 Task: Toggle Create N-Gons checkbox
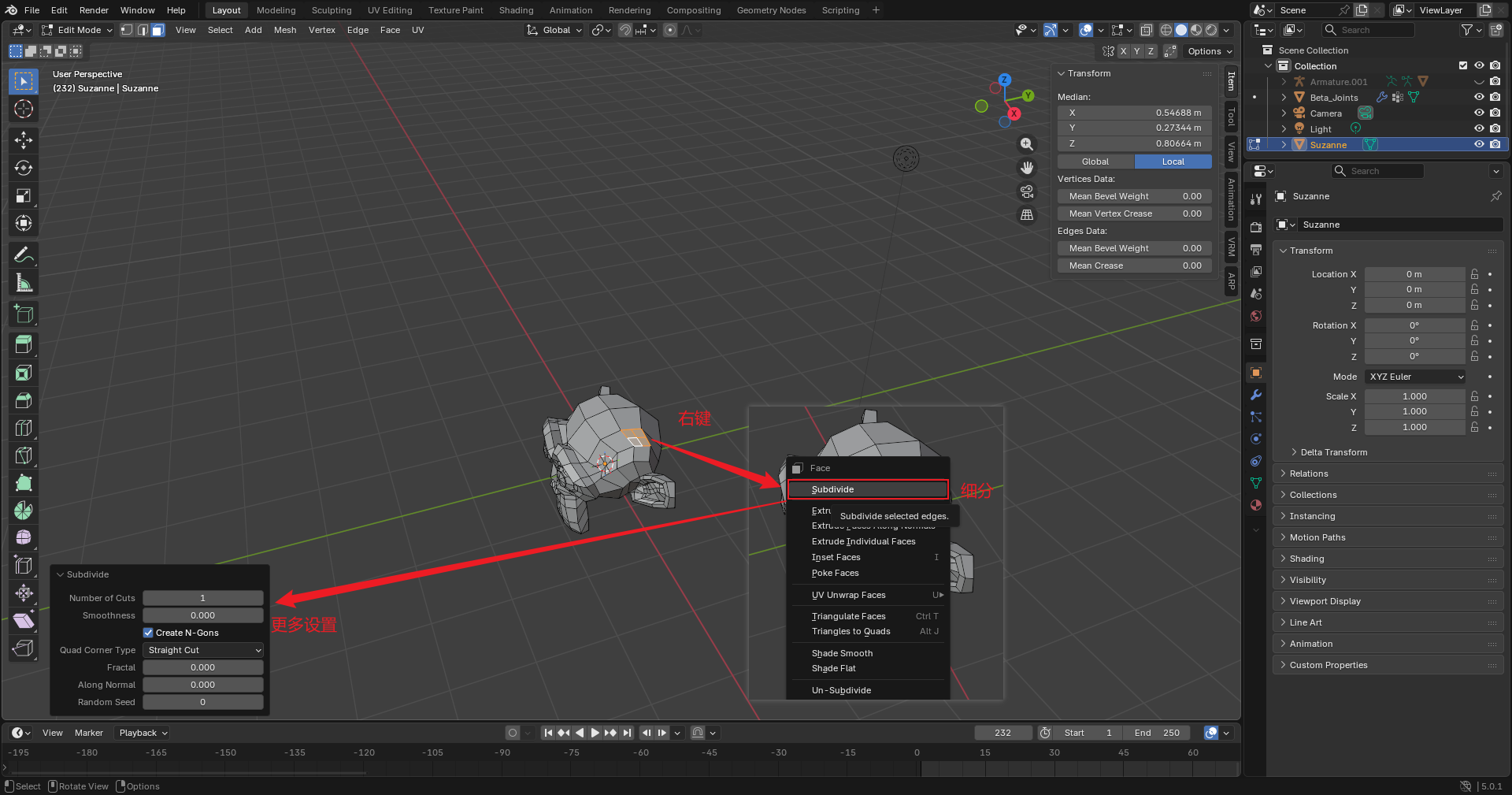tap(148, 633)
